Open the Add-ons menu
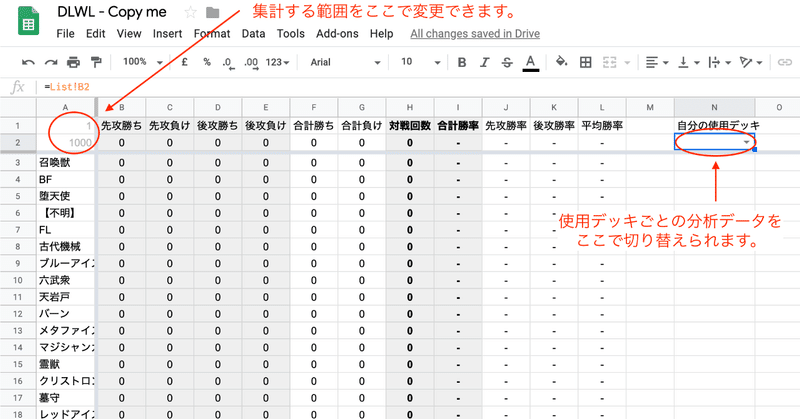This screenshot has height=419, width=800. (337, 34)
